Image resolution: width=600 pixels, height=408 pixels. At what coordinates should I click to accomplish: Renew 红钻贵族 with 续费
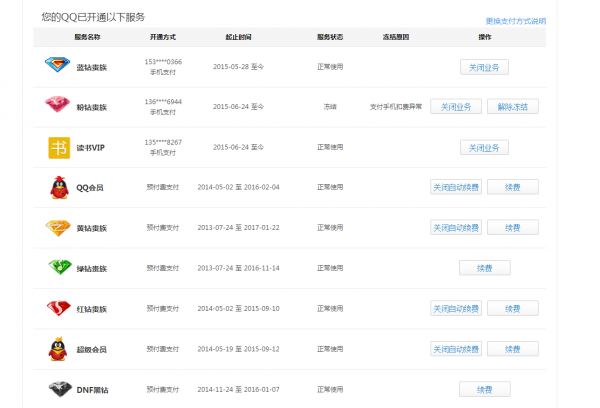pyautogui.click(x=512, y=308)
